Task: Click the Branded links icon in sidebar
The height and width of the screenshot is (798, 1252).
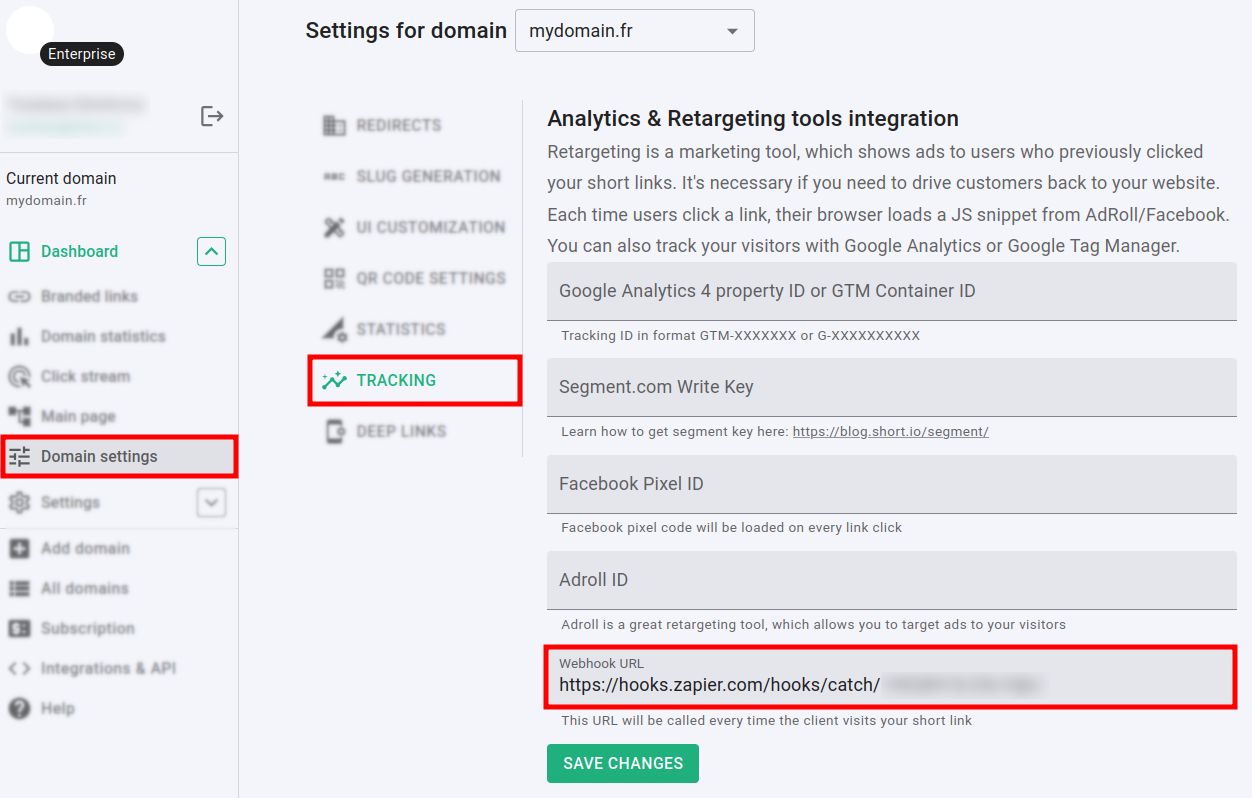Action: [19, 297]
